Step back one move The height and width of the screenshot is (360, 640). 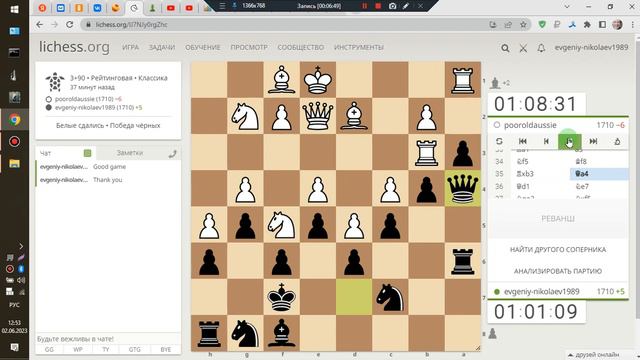tap(546, 141)
